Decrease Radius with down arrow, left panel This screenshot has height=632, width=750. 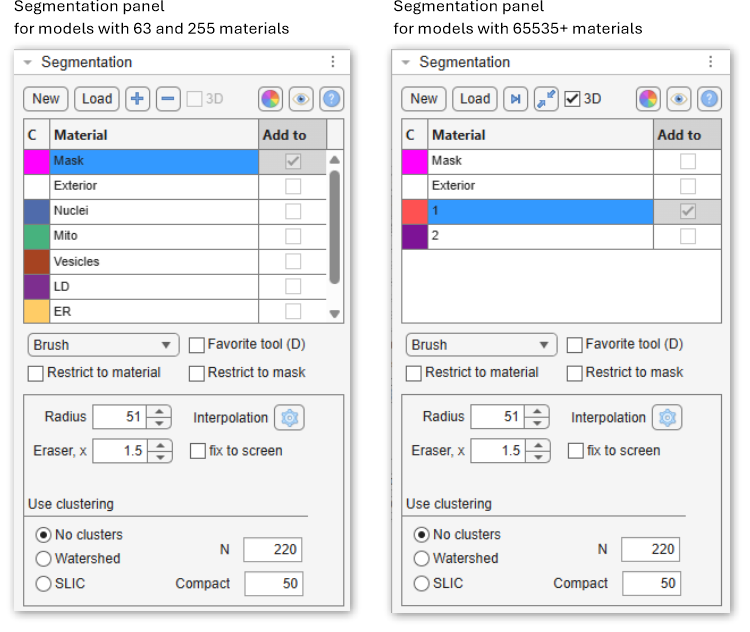(159, 423)
